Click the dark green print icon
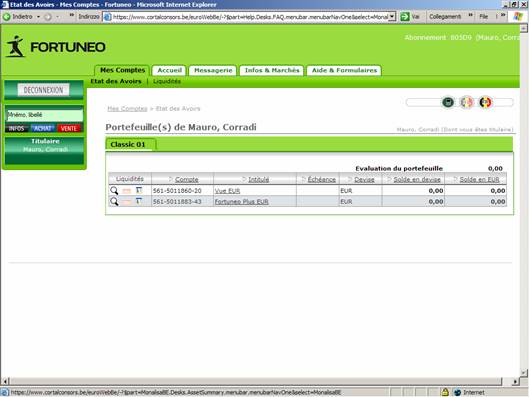This screenshot has height=397, width=529. (x=448, y=102)
